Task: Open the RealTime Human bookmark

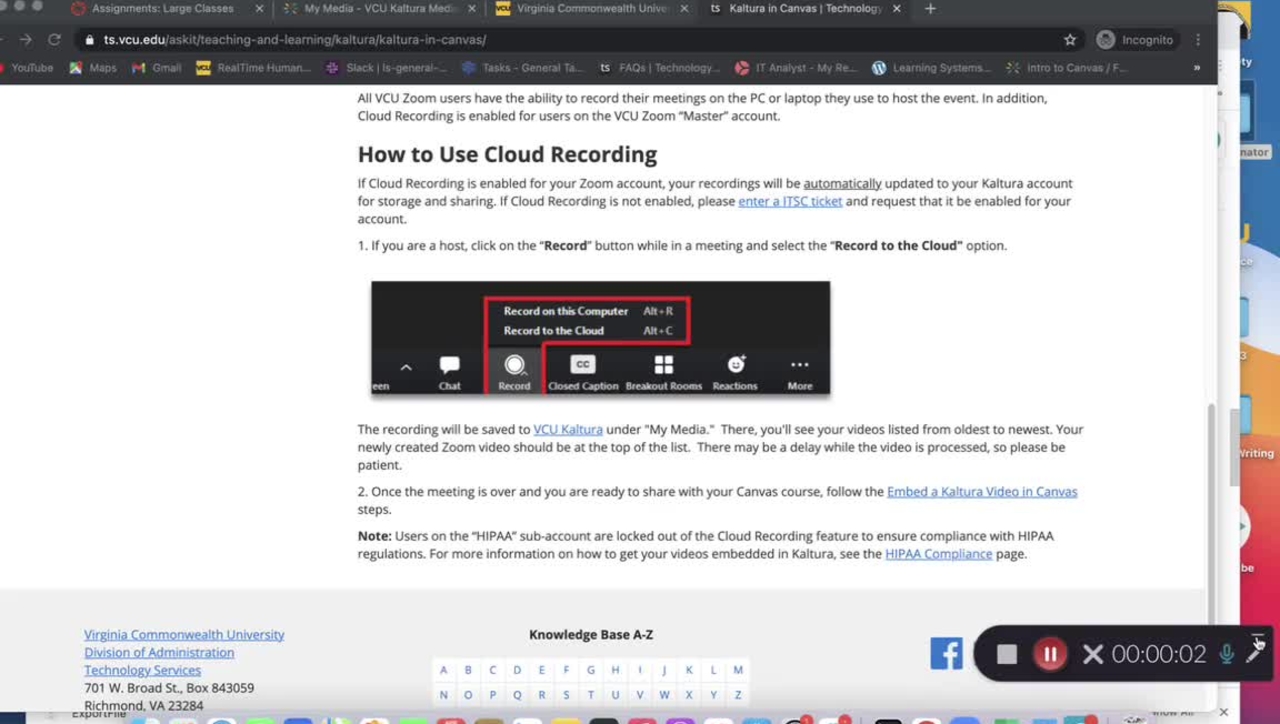Action: pos(254,68)
